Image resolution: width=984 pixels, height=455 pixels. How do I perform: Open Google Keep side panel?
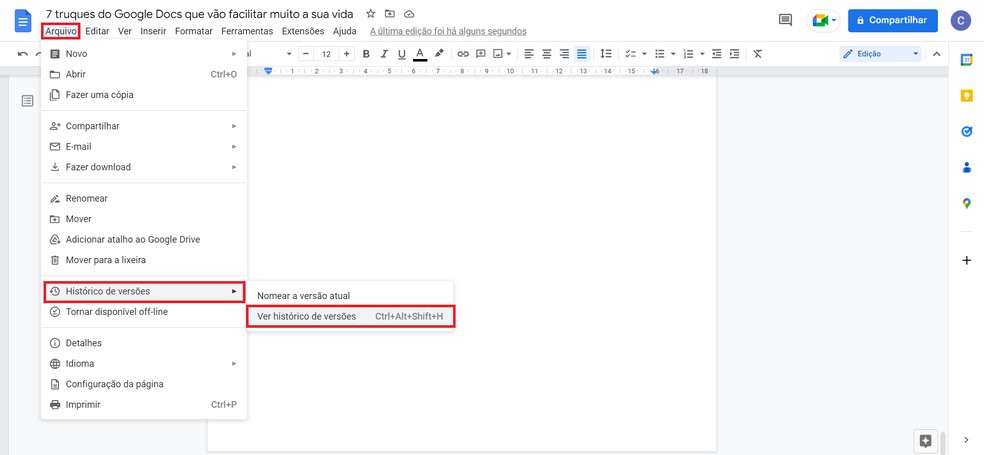click(x=966, y=95)
